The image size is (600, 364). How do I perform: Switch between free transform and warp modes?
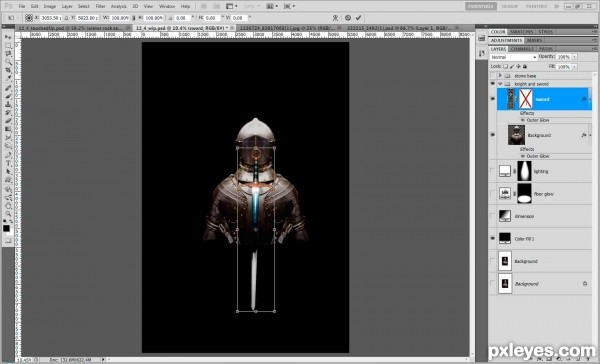tap(335, 18)
